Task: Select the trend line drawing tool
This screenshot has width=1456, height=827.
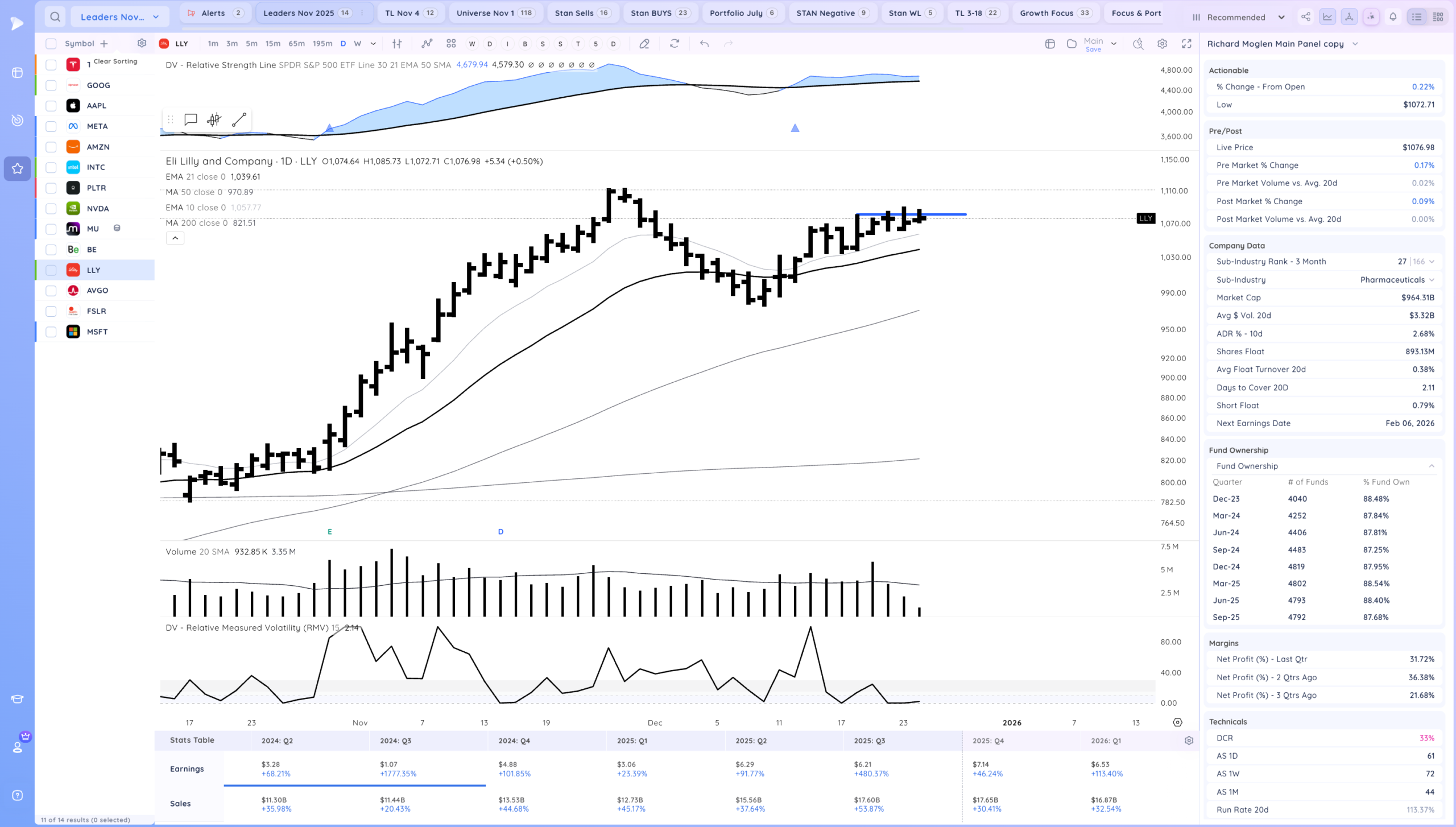Action: tap(239, 119)
